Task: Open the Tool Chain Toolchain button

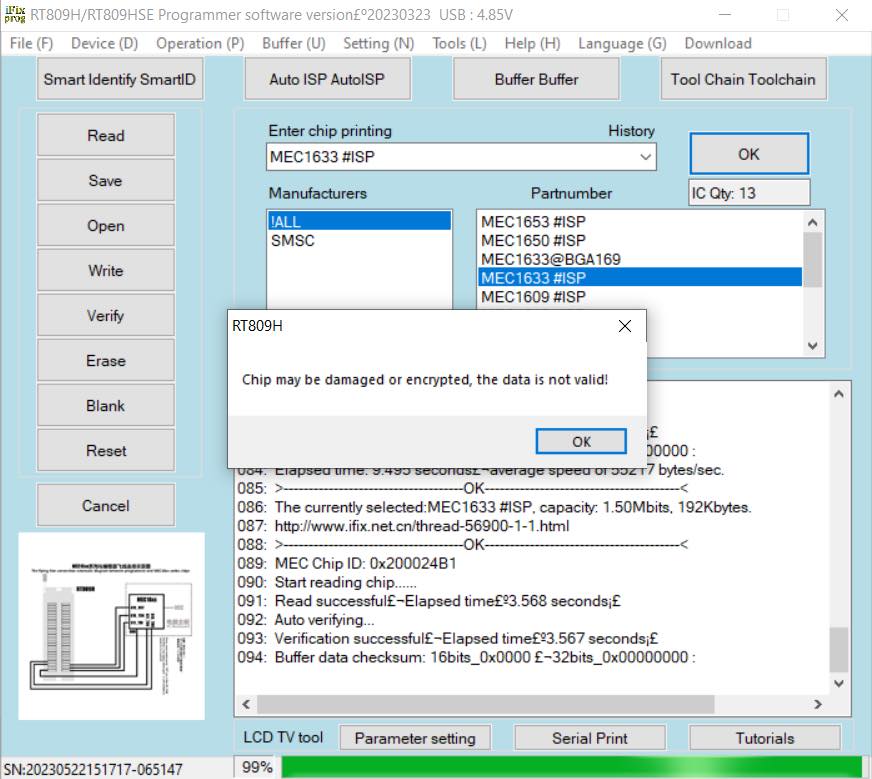Action: coord(742,80)
